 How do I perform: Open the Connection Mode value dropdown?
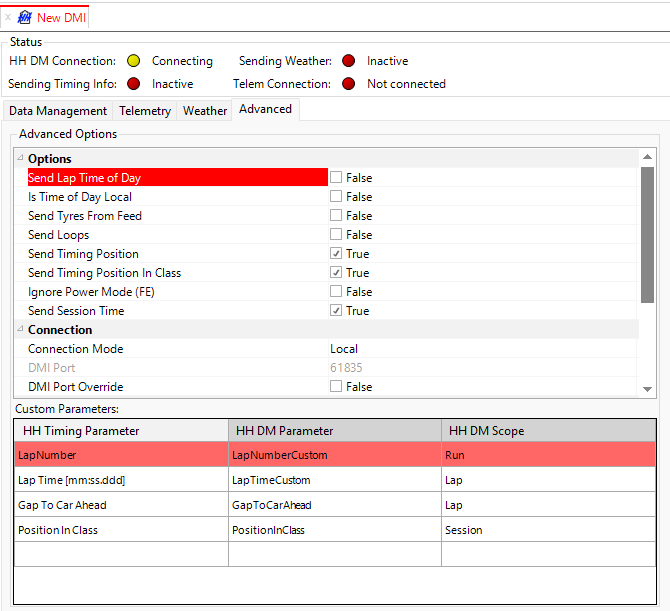[x=480, y=349]
